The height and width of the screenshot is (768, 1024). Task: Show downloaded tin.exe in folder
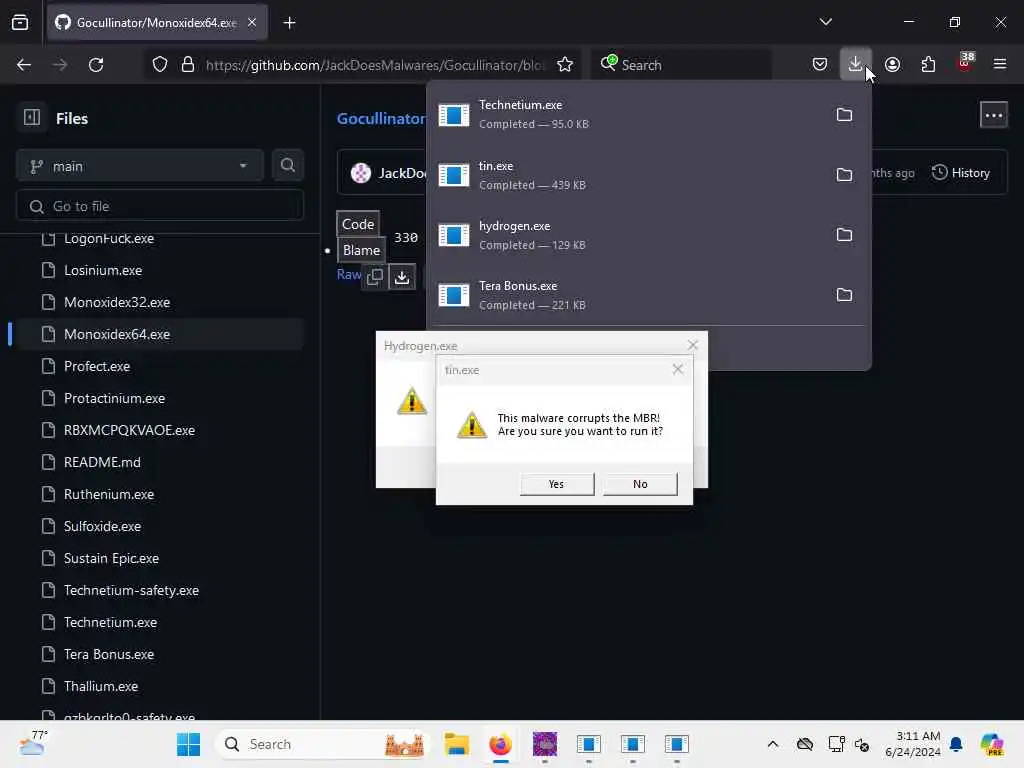tap(844, 175)
